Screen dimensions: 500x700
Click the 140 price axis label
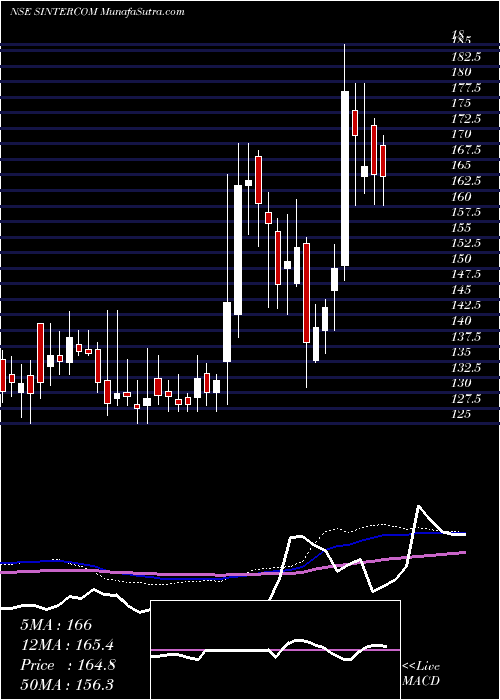[x=462, y=321]
